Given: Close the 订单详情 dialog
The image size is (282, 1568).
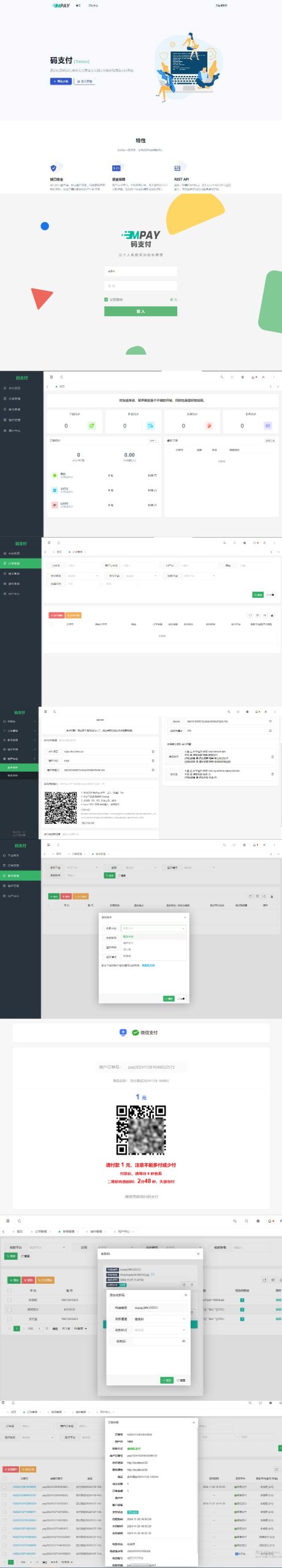Looking at the screenshot, I should pos(194,1422).
